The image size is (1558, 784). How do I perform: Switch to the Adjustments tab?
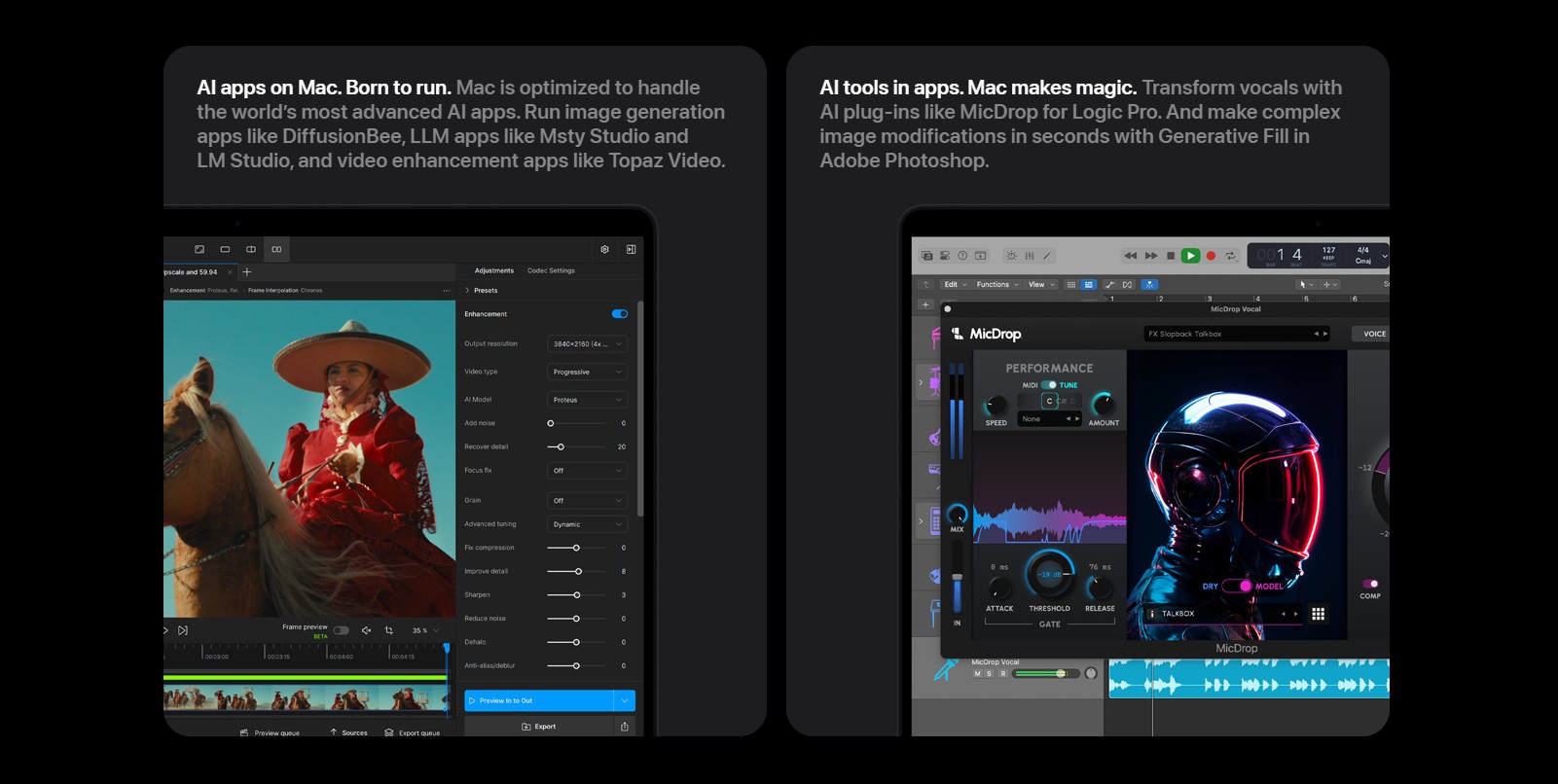pyautogui.click(x=494, y=270)
